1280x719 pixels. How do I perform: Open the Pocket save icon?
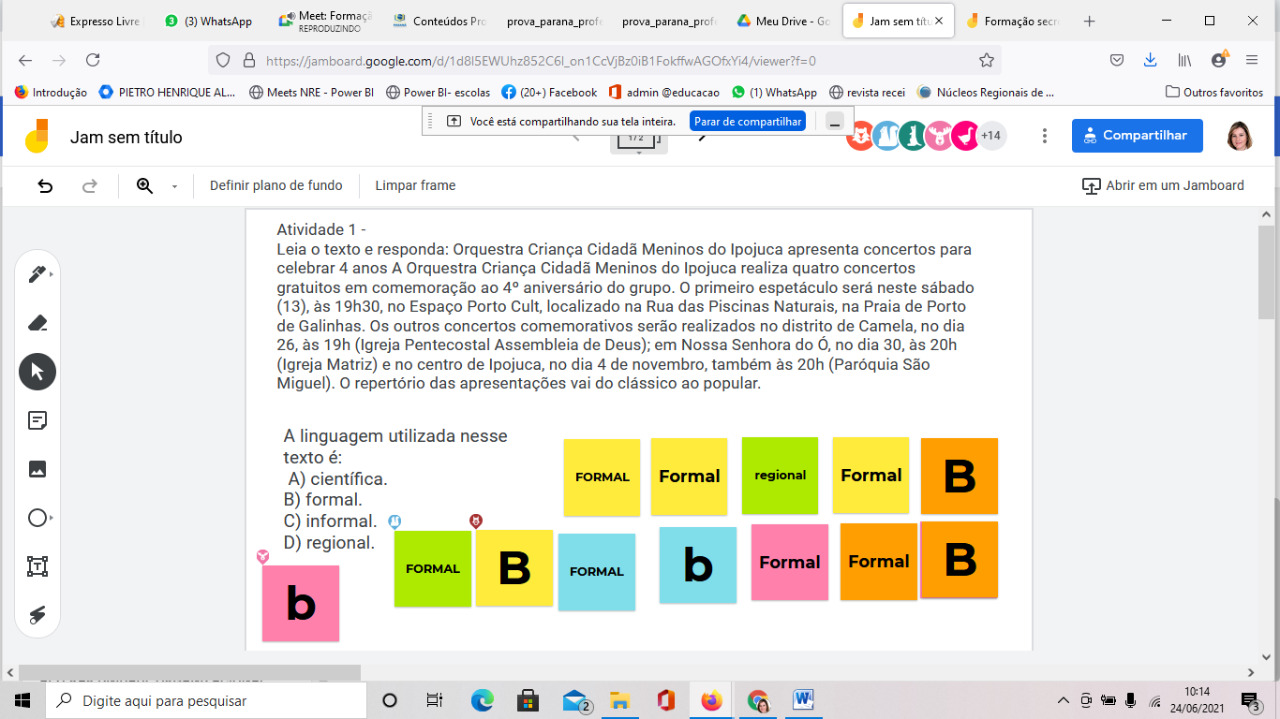(x=1116, y=60)
